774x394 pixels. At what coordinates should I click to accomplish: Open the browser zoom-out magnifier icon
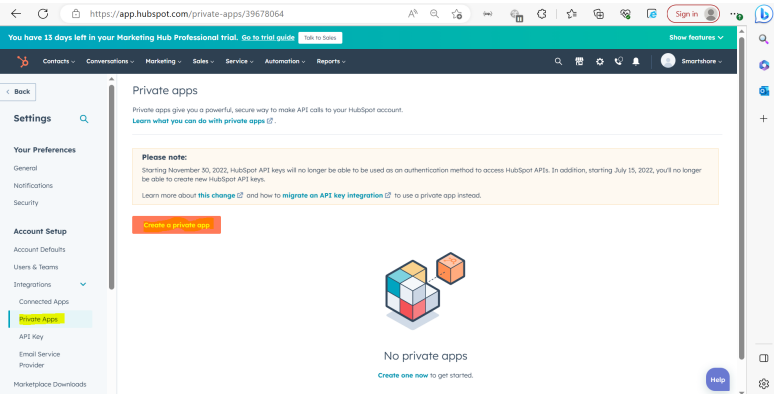pos(434,14)
